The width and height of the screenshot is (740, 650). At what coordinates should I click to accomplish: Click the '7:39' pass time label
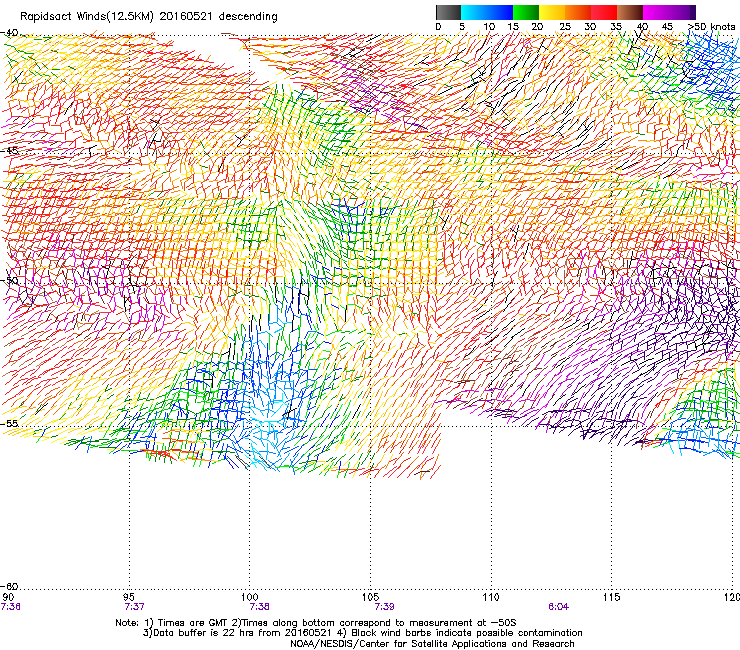click(x=384, y=607)
